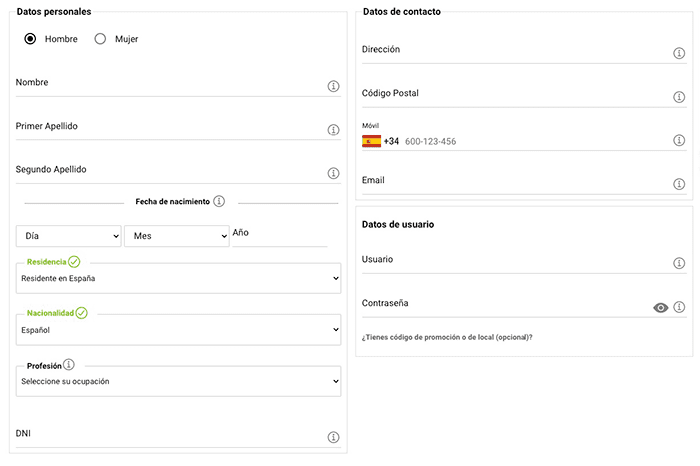Open the Seleccione su ocupación dropdown
The height and width of the screenshot is (466, 700).
pos(180,381)
